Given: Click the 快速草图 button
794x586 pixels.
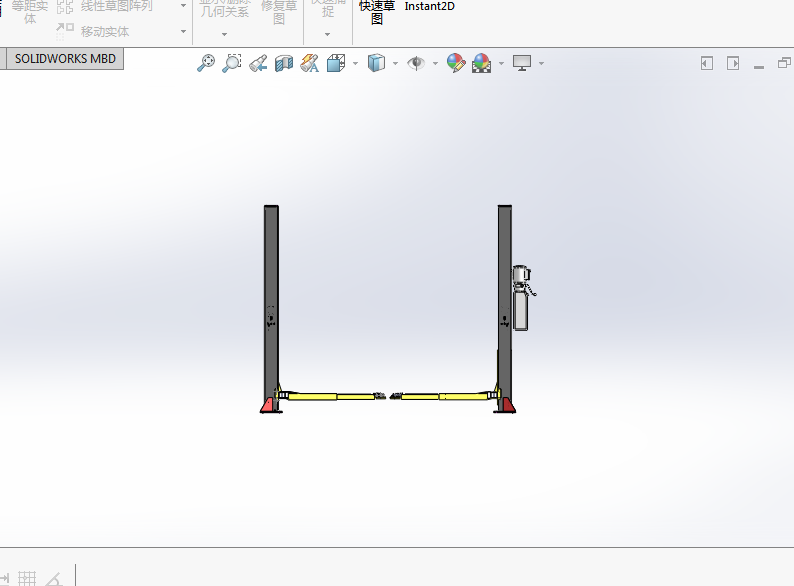Looking at the screenshot, I should tap(377, 12).
